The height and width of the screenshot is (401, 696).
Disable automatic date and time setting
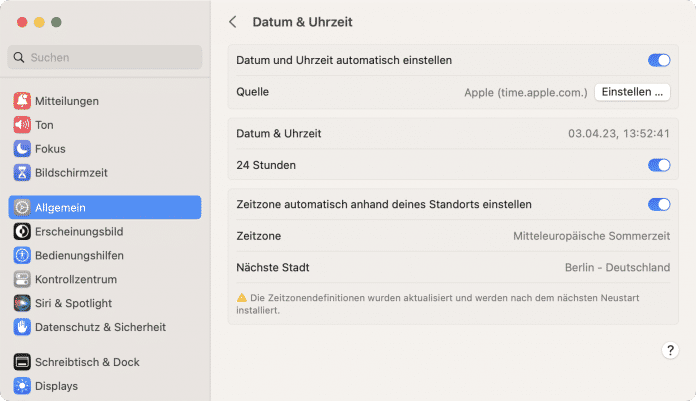pyautogui.click(x=659, y=60)
